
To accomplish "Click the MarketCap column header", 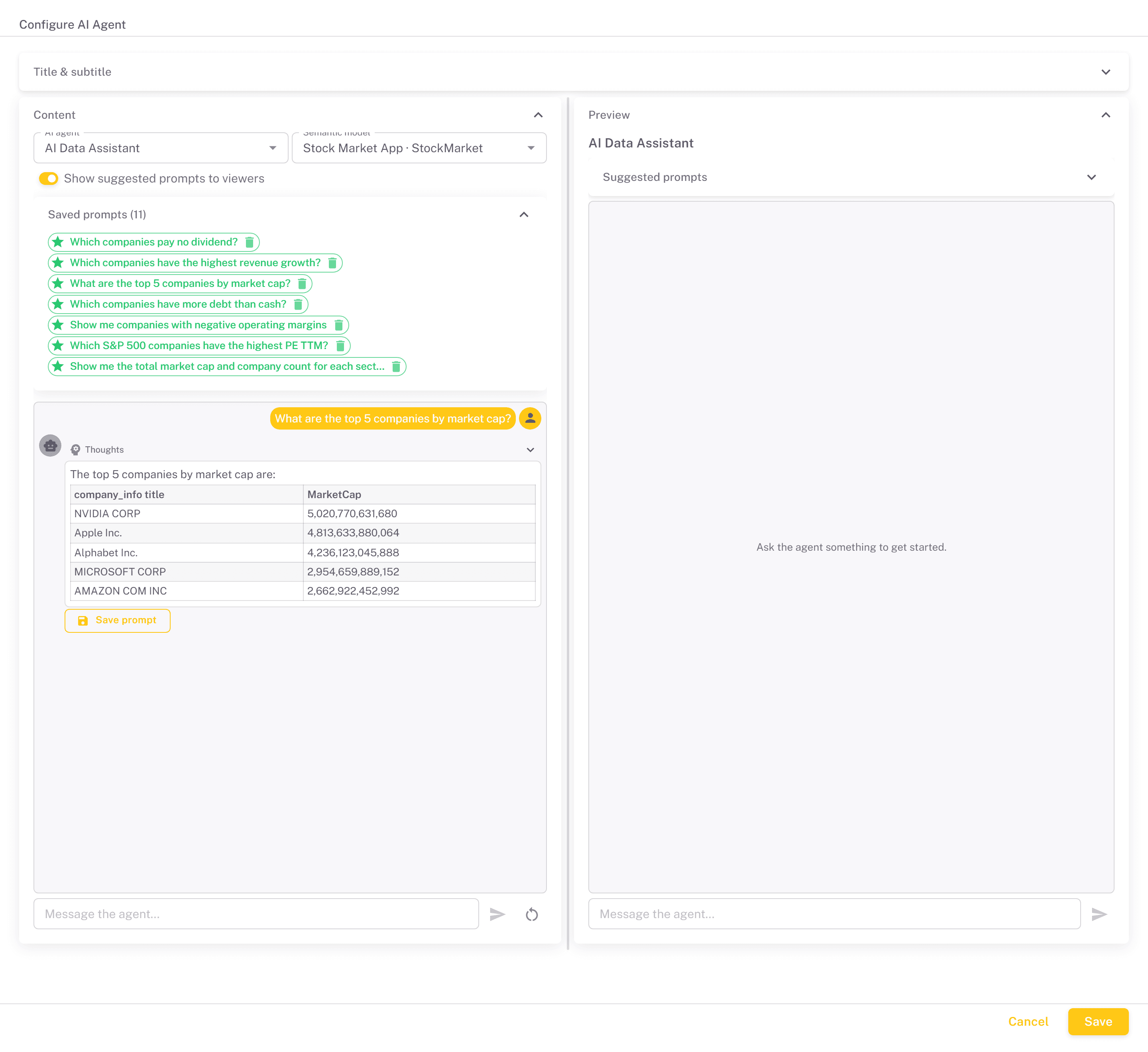I will [419, 495].
